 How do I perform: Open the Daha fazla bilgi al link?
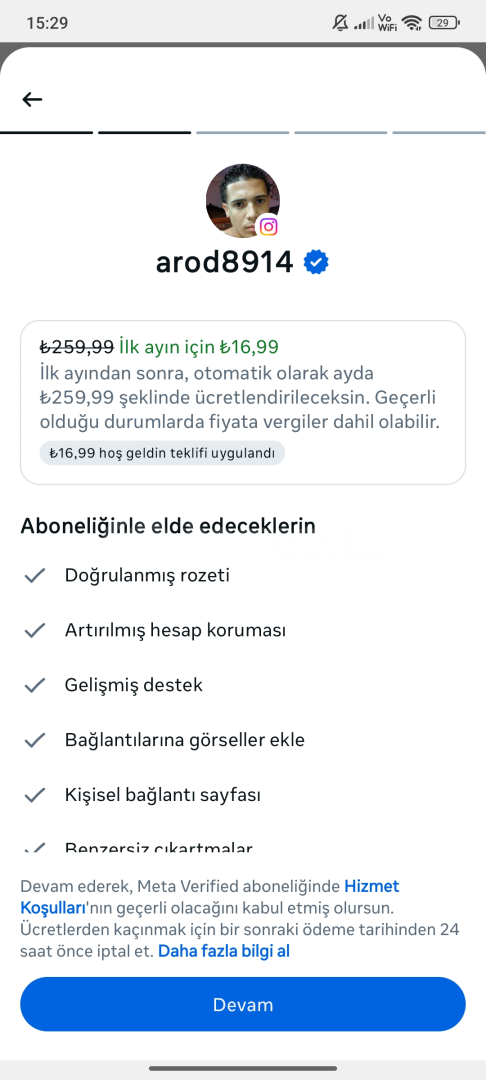pyautogui.click(x=224, y=951)
